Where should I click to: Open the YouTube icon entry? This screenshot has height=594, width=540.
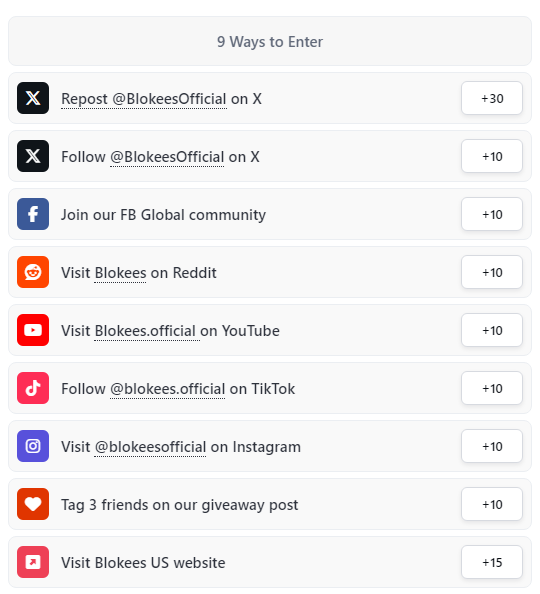tap(33, 330)
